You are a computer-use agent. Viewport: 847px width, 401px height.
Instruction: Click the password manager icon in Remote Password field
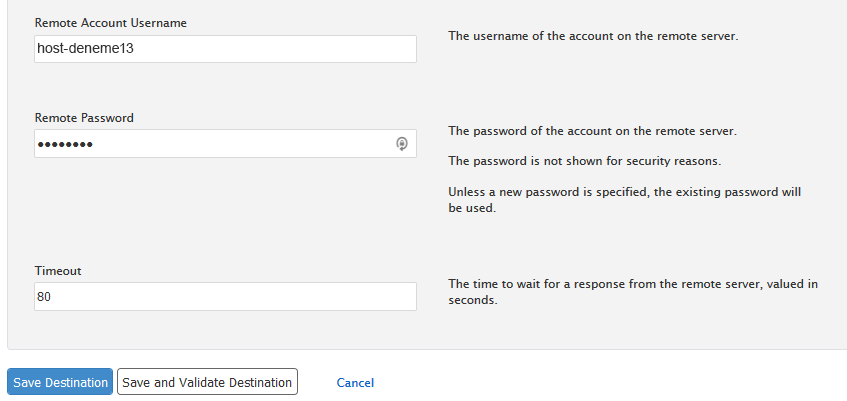401,144
